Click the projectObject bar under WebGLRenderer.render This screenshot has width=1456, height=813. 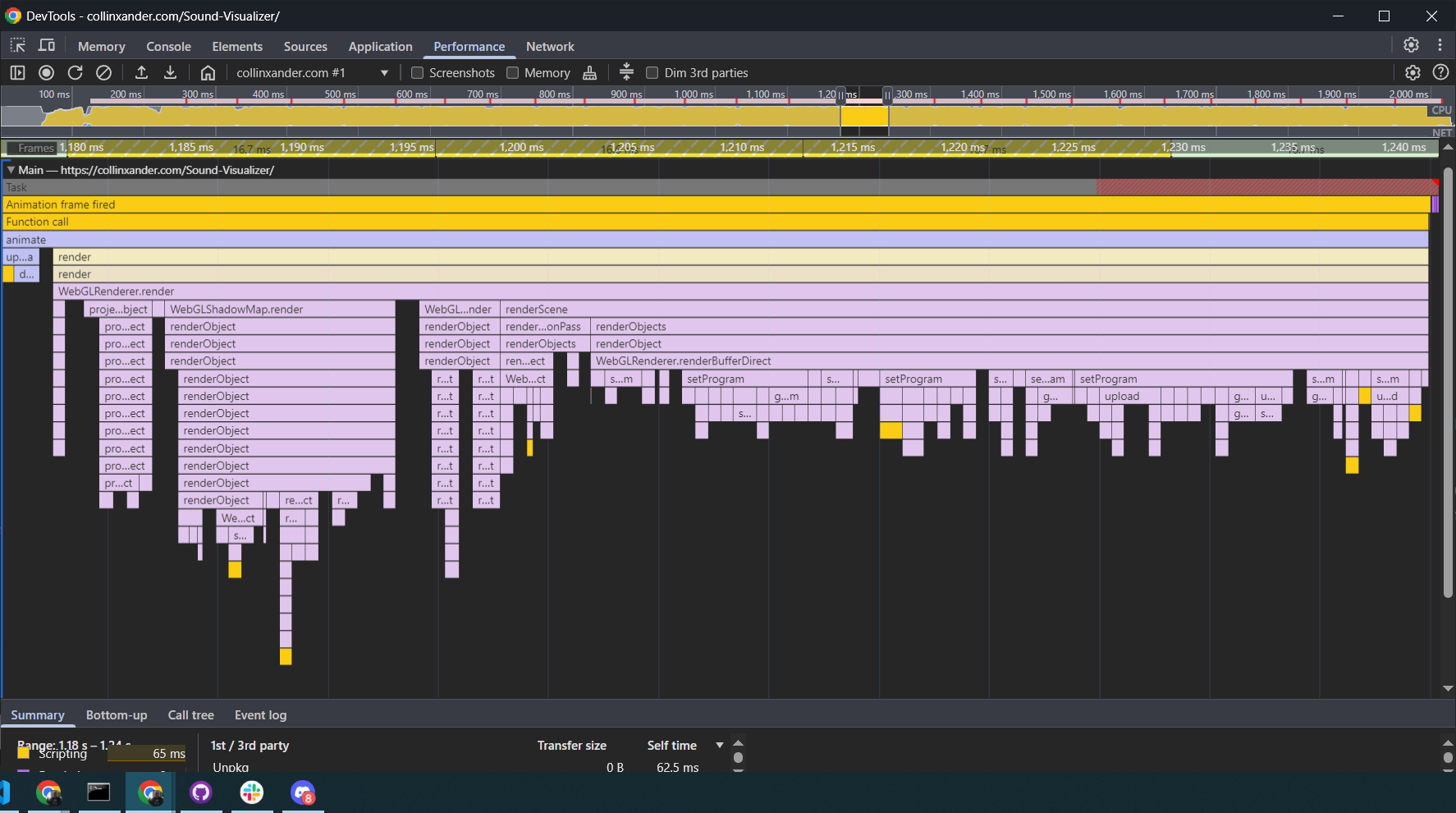(x=118, y=310)
